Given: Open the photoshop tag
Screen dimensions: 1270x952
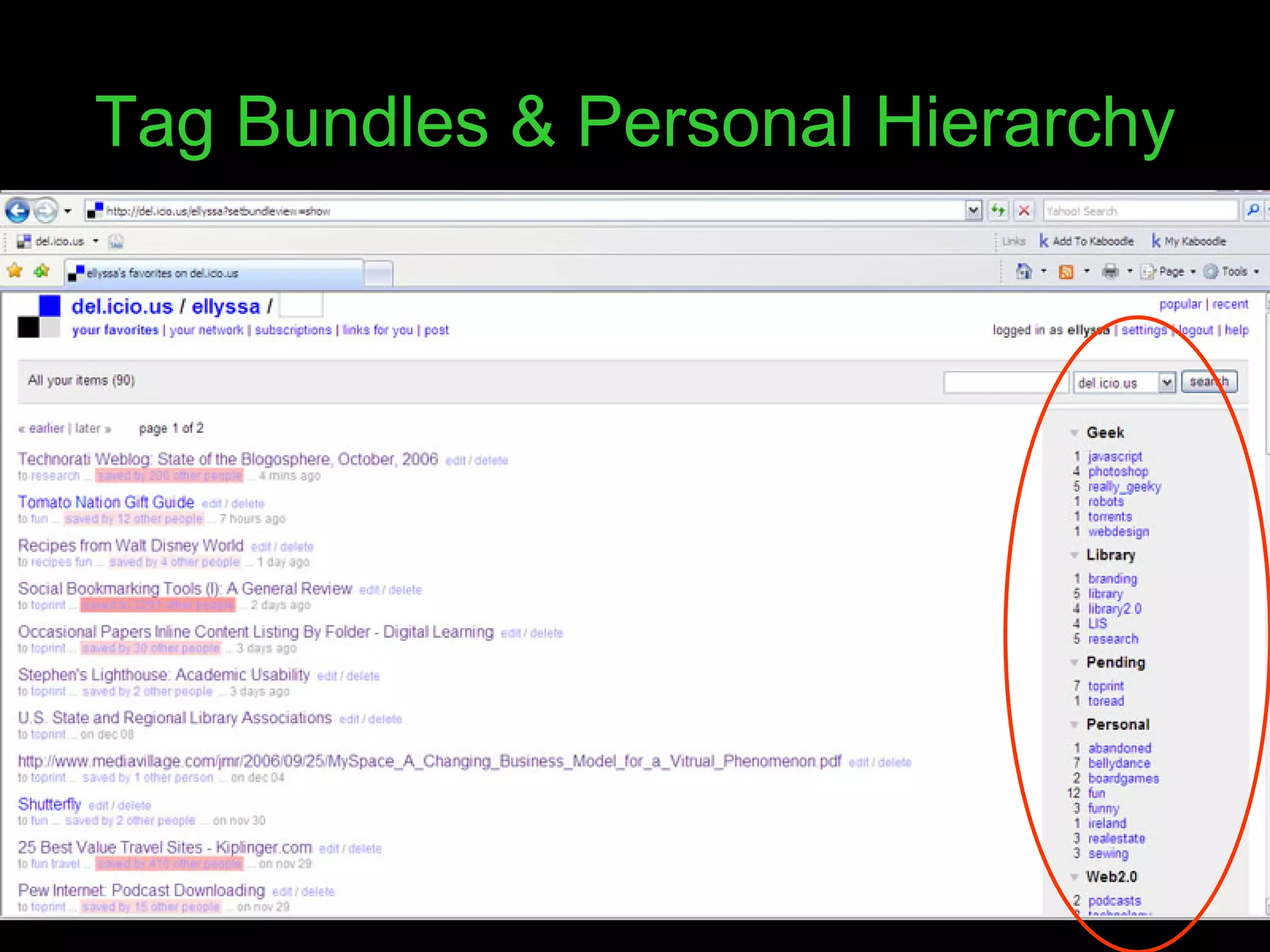Looking at the screenshot, I should (1118, 472).
